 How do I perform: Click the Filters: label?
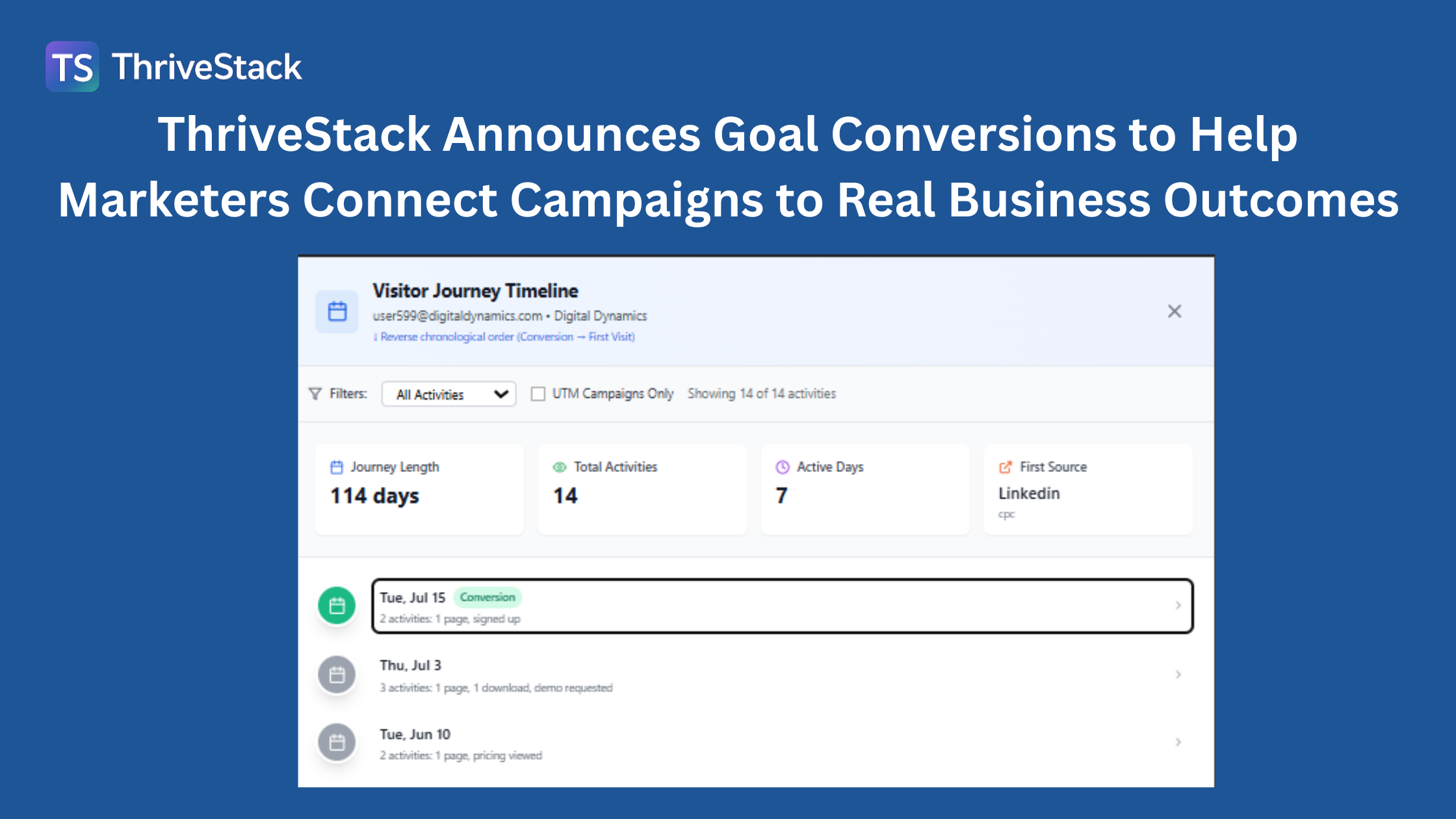[x=348, y=394]
